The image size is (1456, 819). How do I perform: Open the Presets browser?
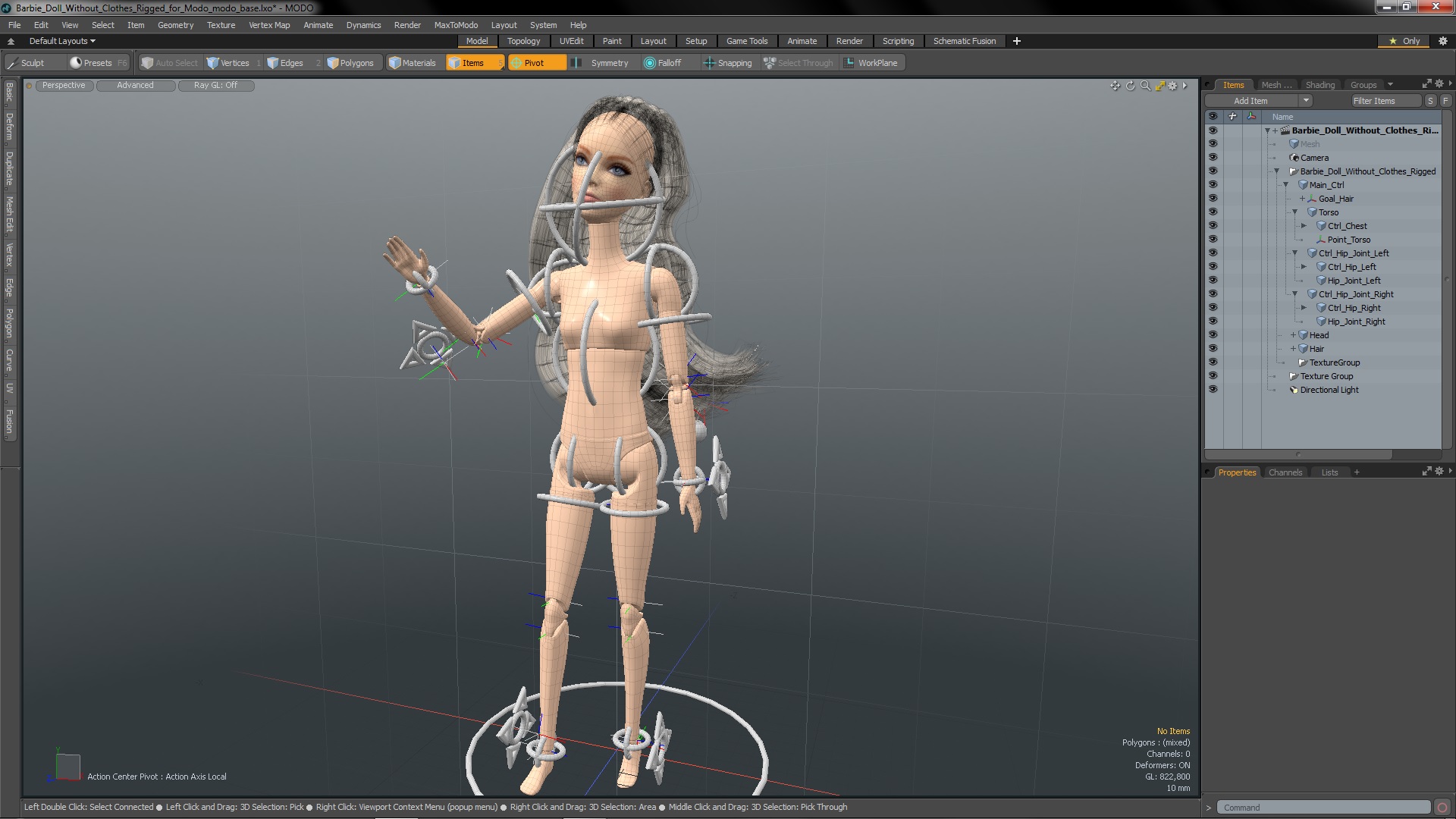(x=97, y=63)
